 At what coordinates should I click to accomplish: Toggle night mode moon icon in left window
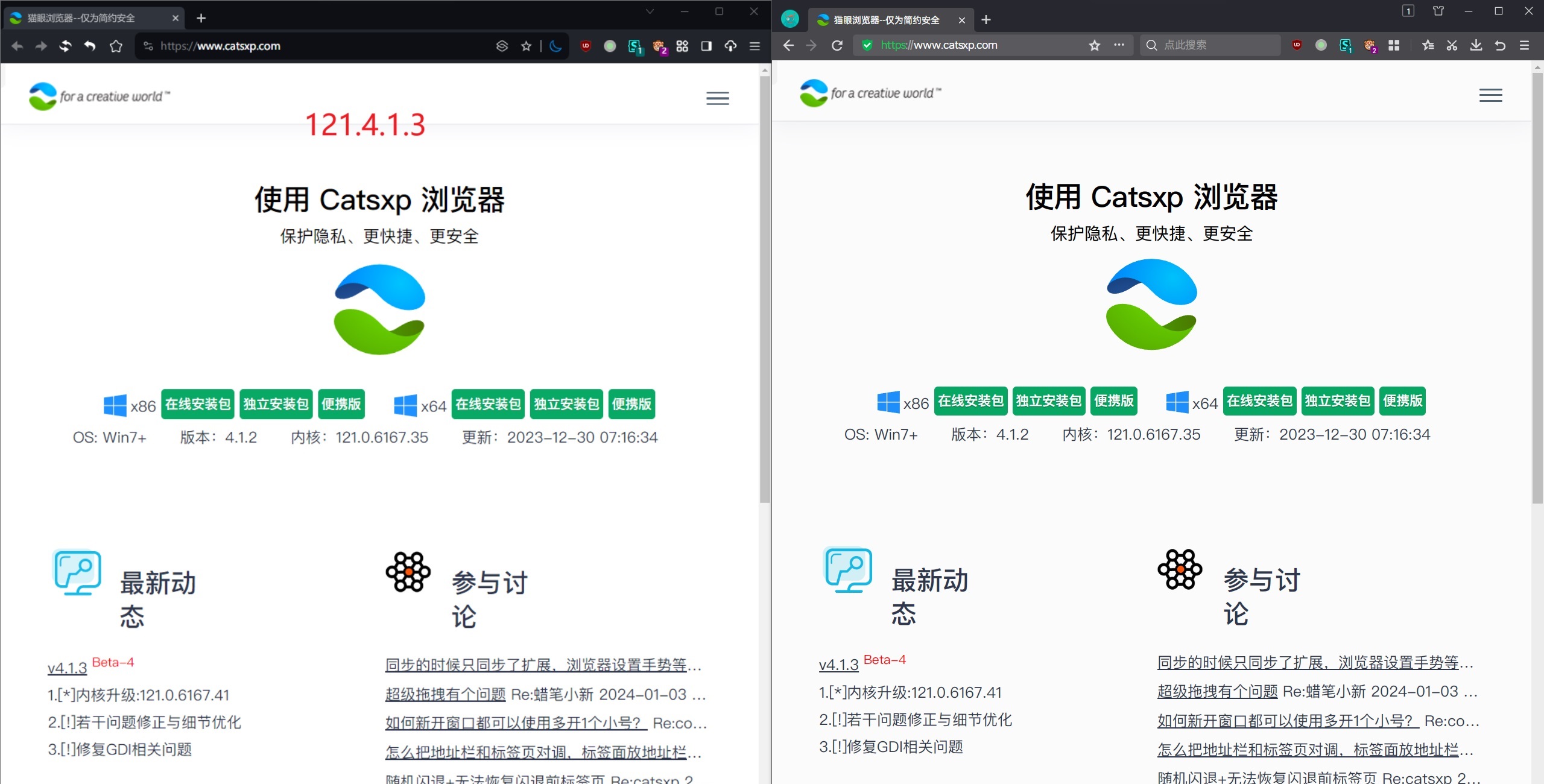coord(555,46)
